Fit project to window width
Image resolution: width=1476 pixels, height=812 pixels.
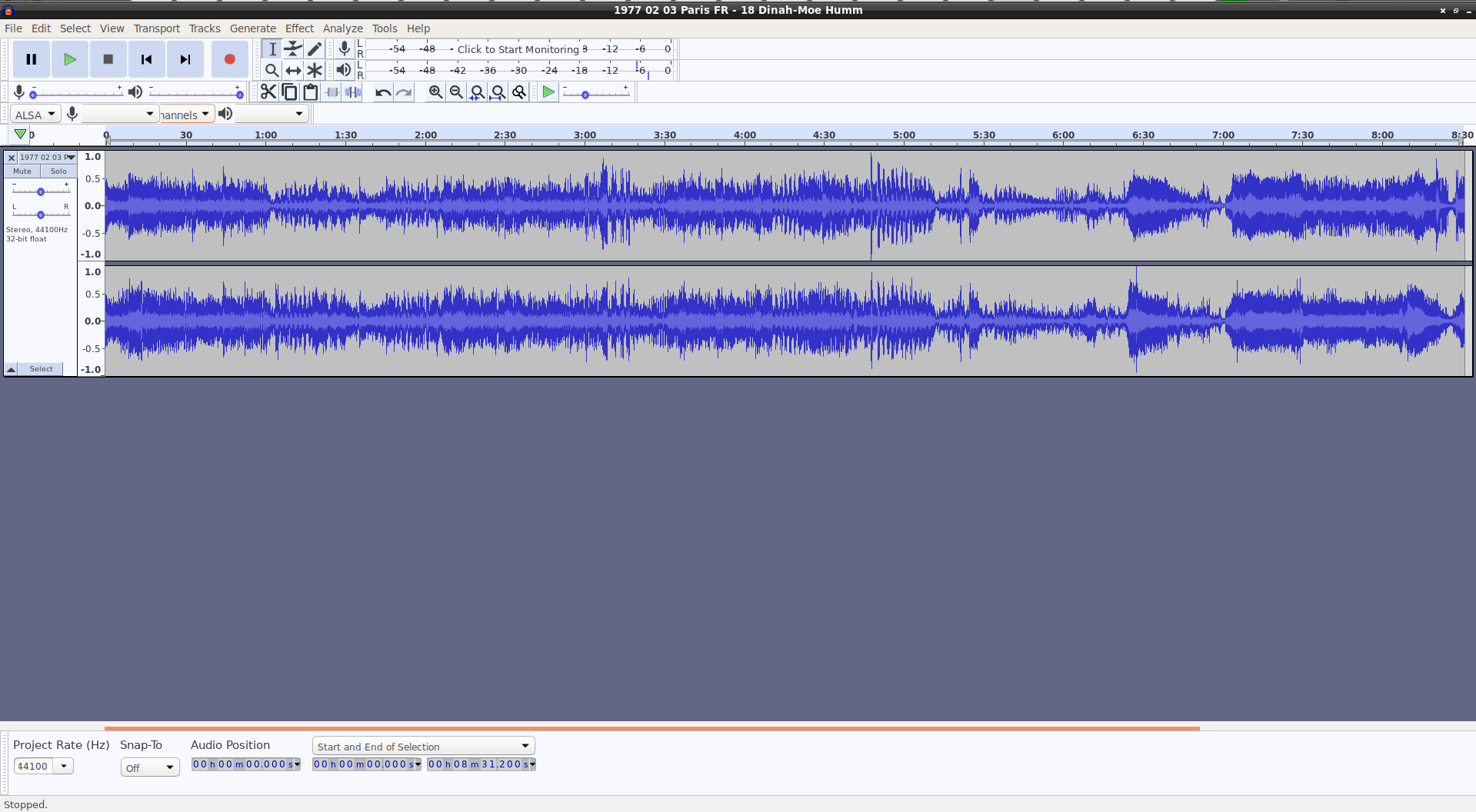pyautogui.click(x=498, y=92)
